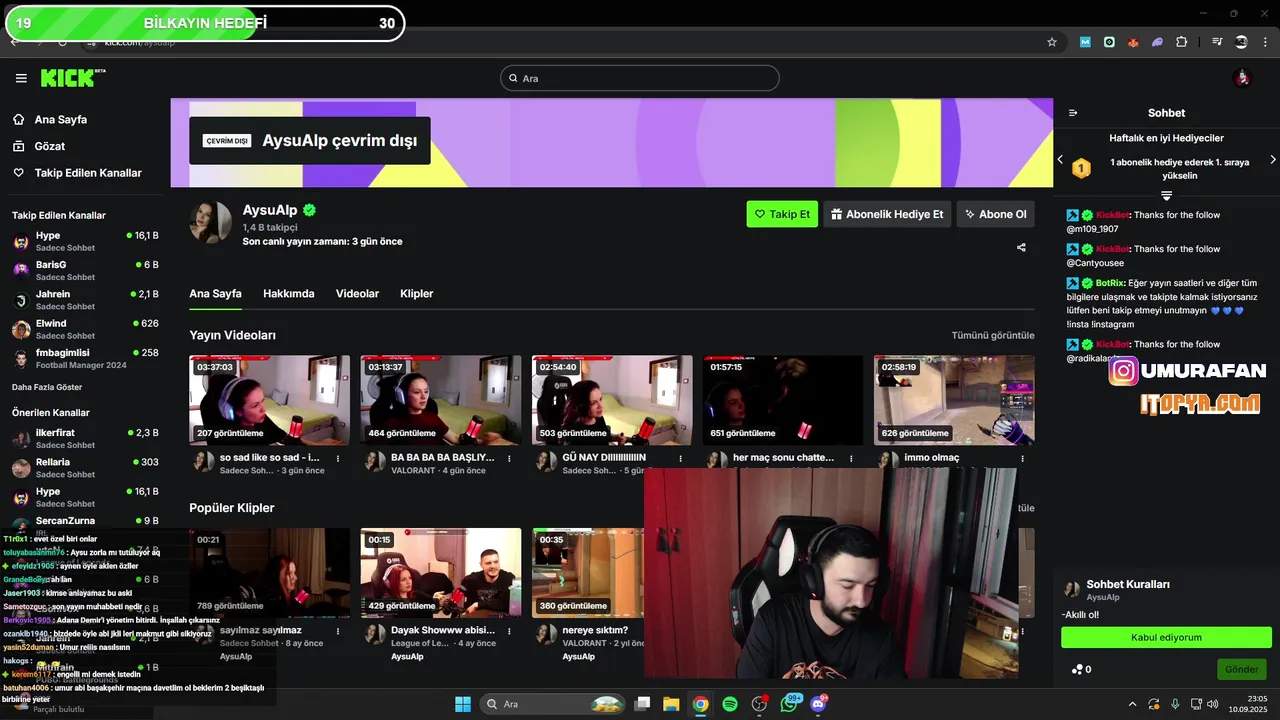1280x720 pixels.
Task: Open Chrome's three-dot menu
Action: point(1267,42)
